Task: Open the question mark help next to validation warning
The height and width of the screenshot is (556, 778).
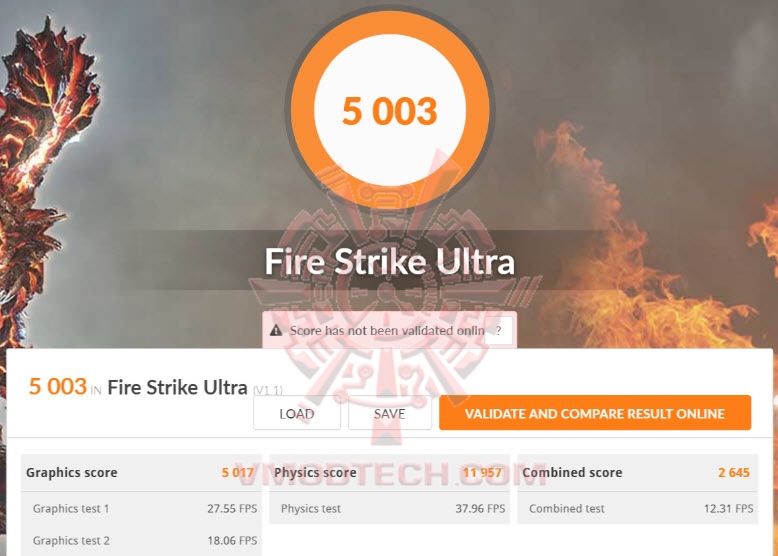Action: (499, 330)
